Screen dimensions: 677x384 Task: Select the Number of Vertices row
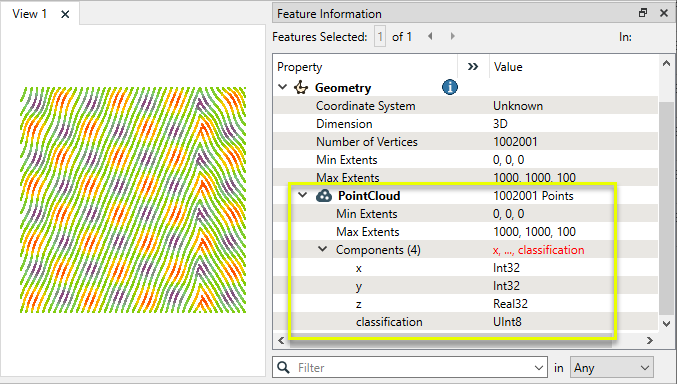pos(465,142)
